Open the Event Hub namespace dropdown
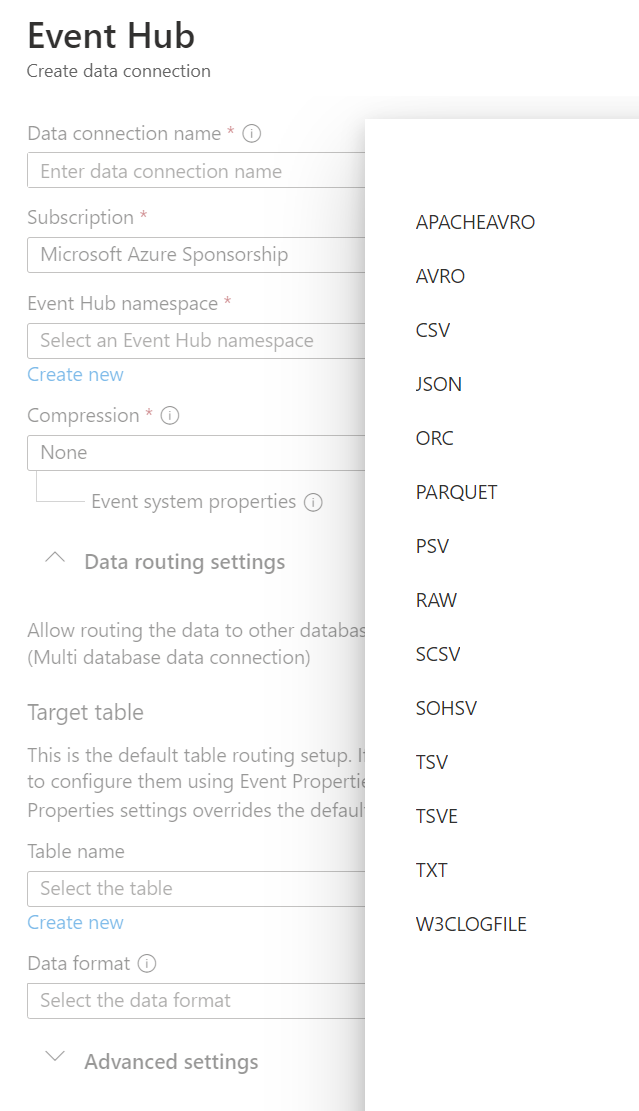 pyautogui.click(x=196, y=341)
